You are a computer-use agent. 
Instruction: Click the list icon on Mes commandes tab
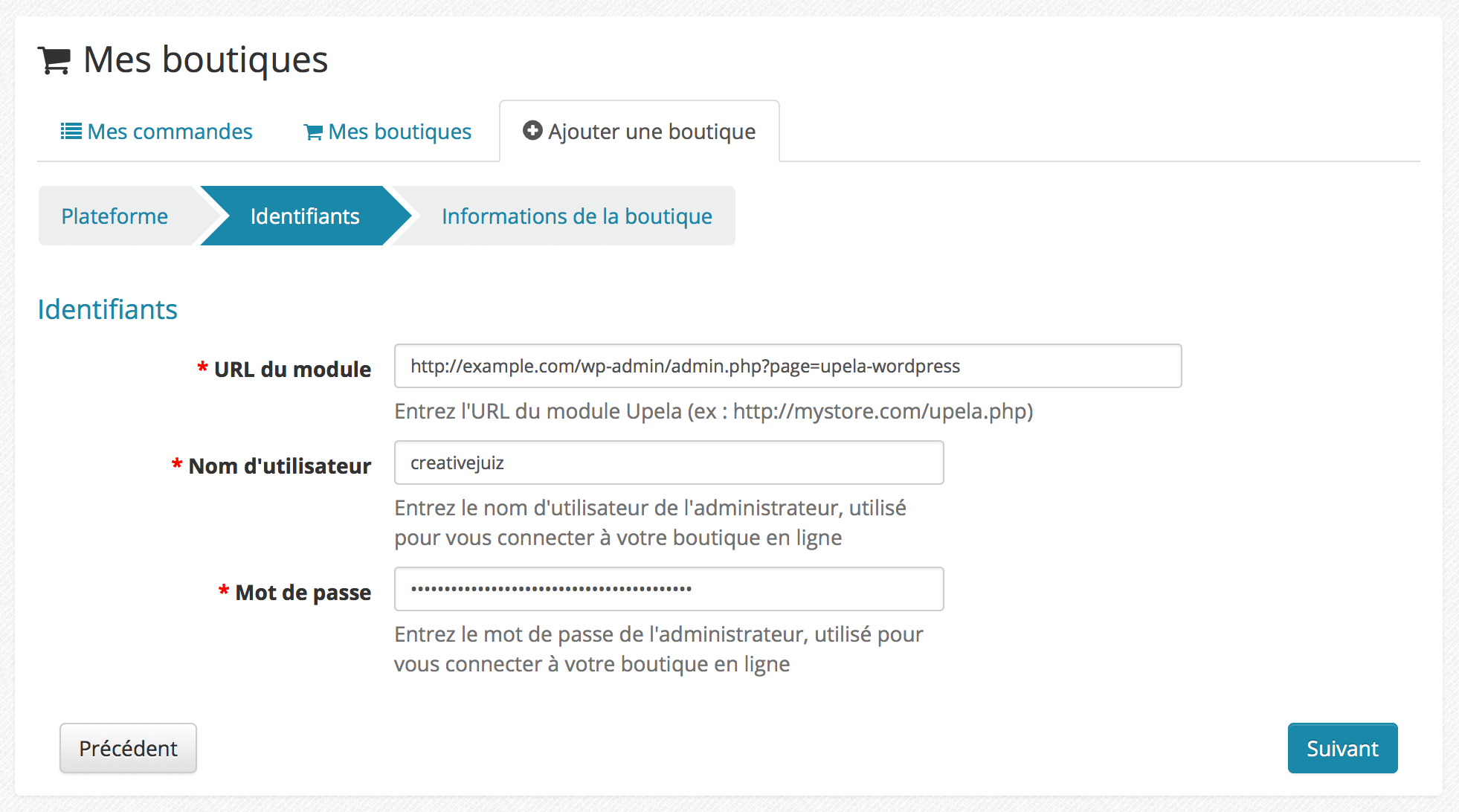[x=71, y=132]
